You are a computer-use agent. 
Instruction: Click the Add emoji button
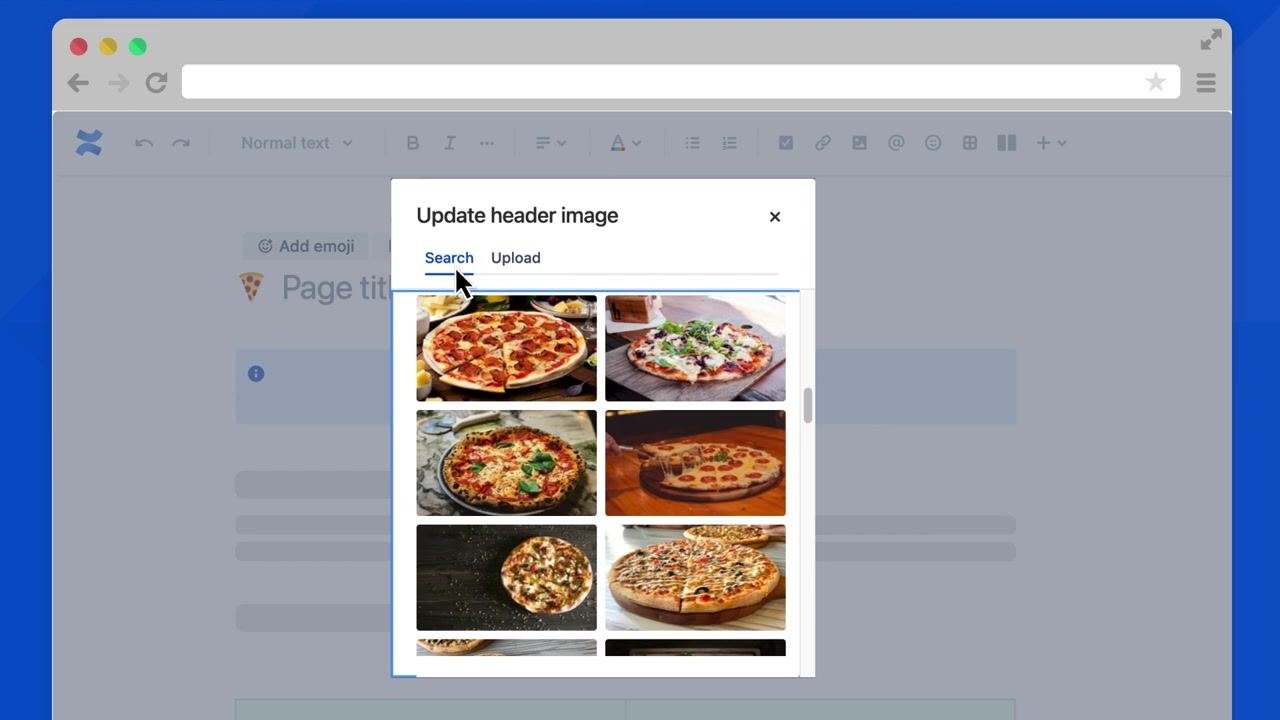pos(306,246)
